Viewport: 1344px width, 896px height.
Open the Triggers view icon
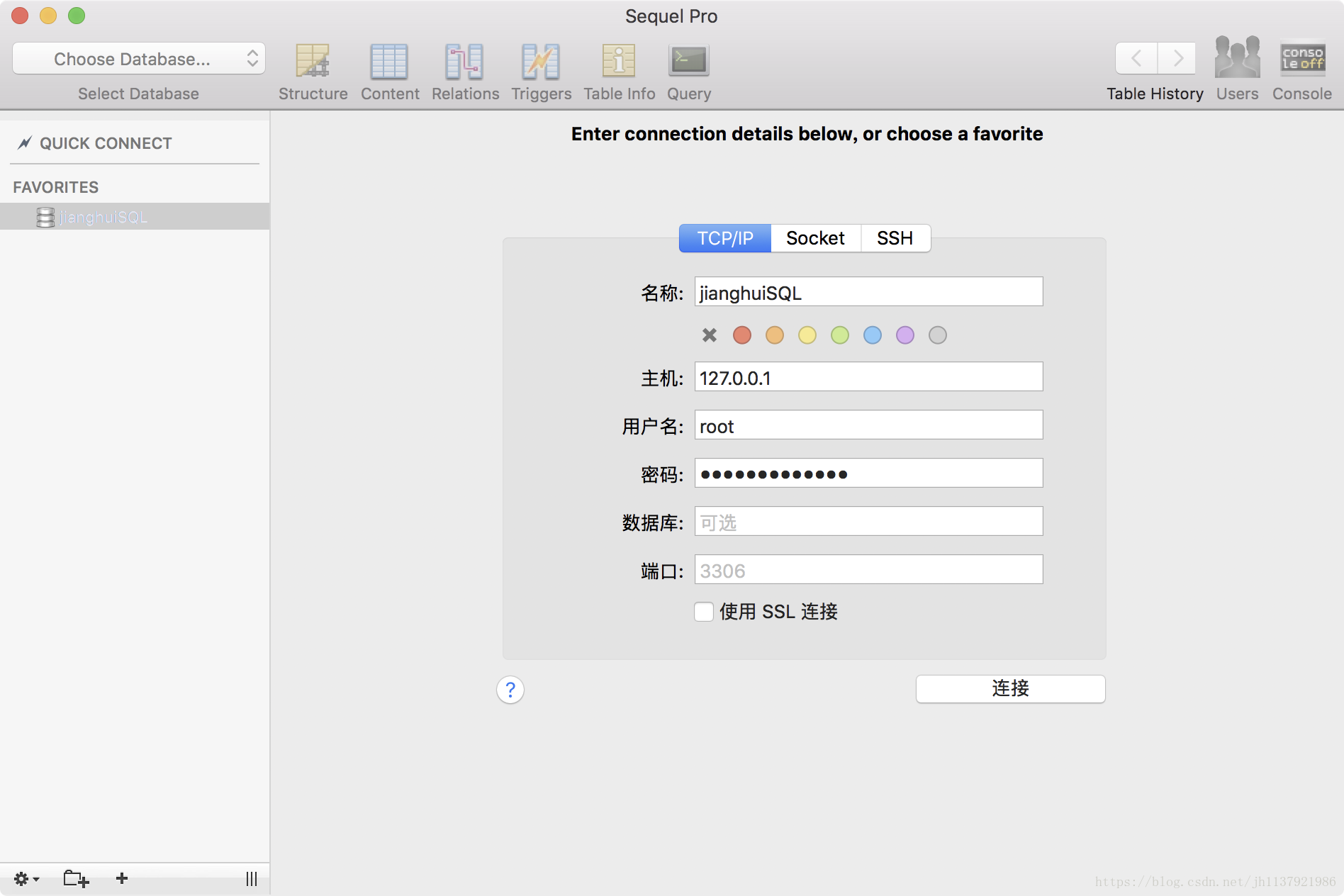(541, 61)
